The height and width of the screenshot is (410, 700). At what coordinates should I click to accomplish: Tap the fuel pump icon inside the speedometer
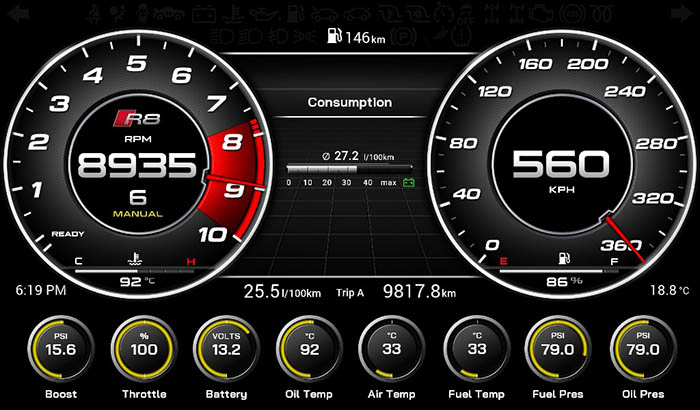564,258
